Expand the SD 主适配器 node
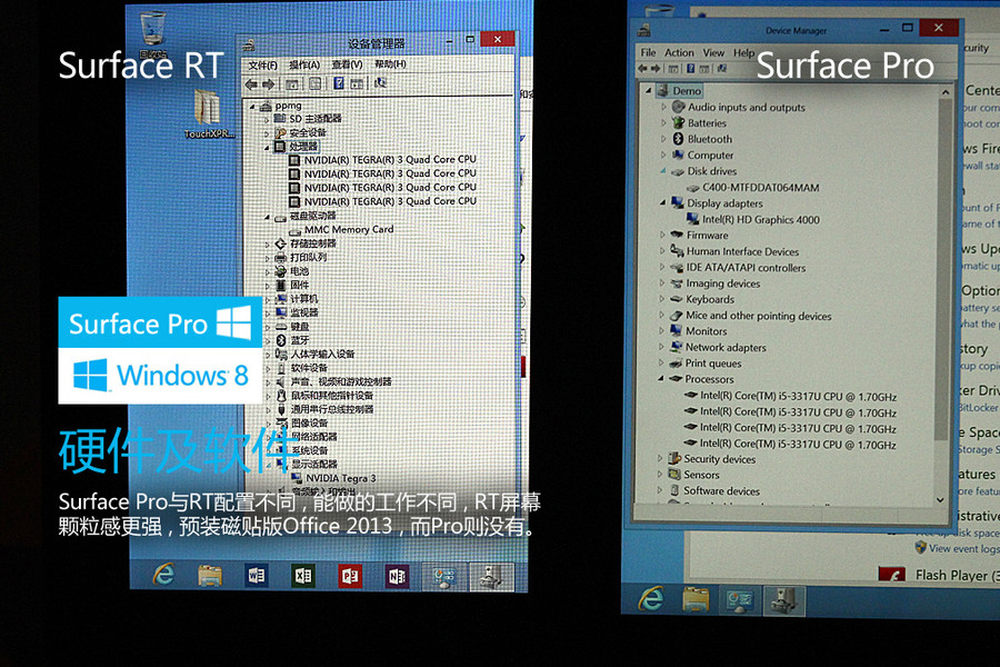Image resolution: width=1000 pixels, height=667 pixels. [267, 119]
